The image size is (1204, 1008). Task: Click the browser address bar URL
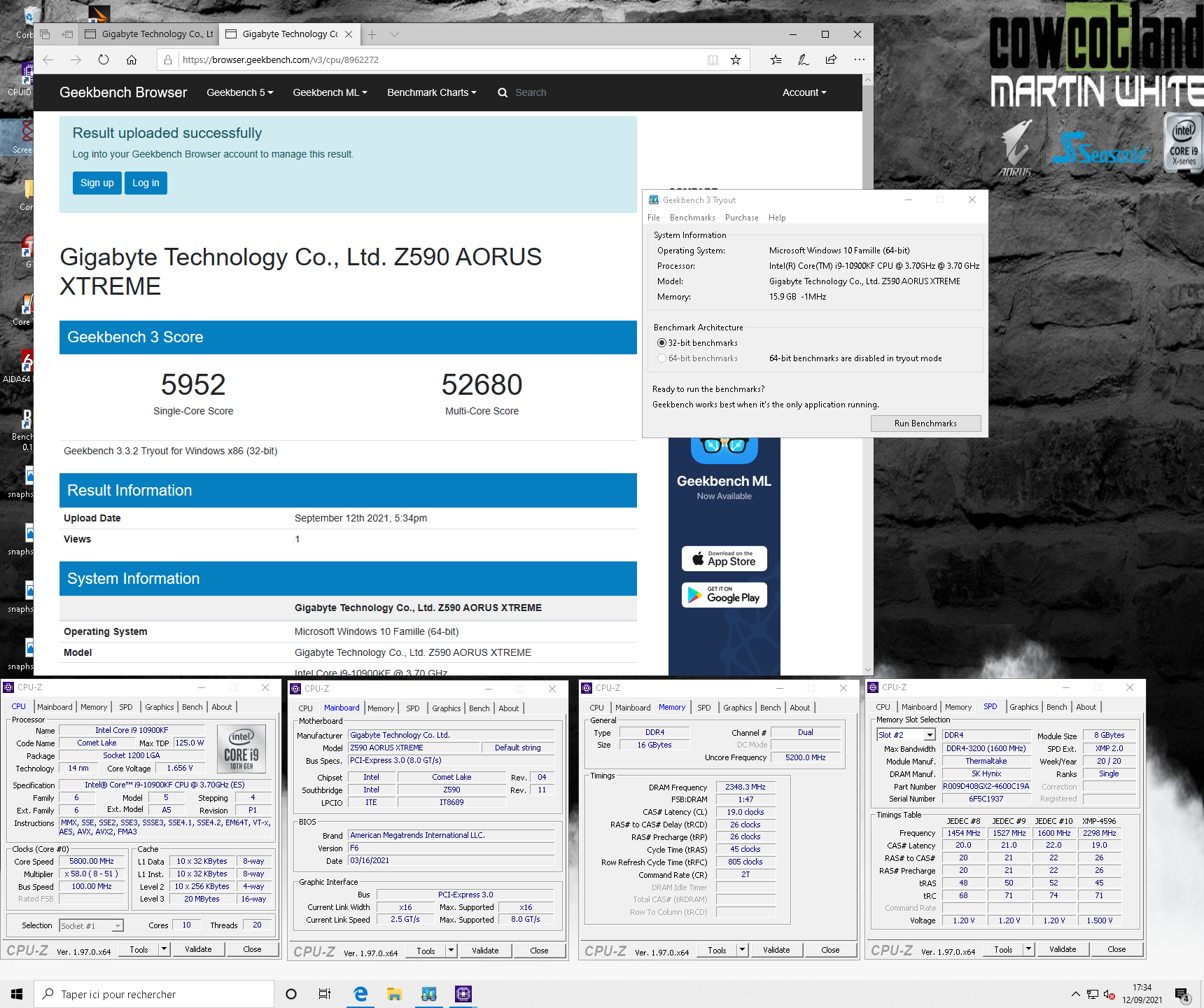[280, 60]
